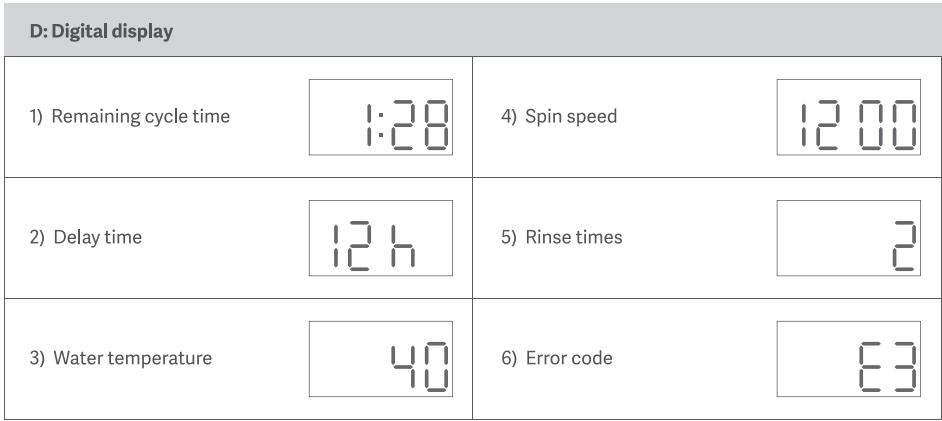942x421 pixels.
Task: Click the E3 error code display
Action: [x=848, y=359]
